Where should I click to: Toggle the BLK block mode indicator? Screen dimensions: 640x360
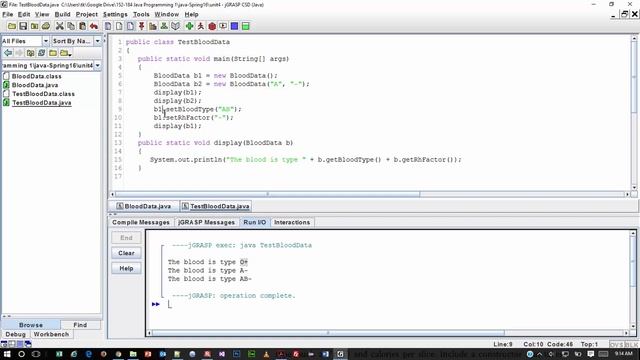[631, 344]
